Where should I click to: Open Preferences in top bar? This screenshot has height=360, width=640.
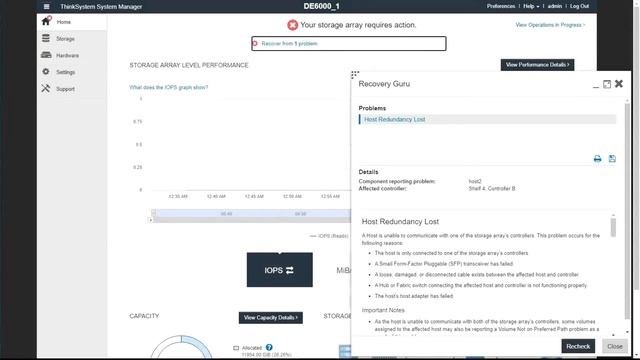501,6
